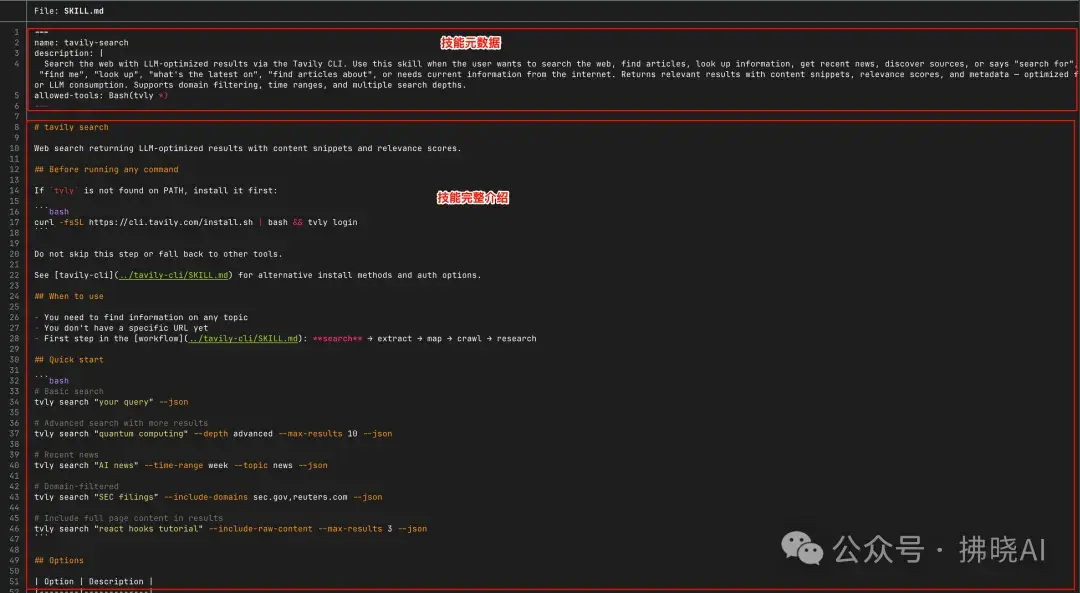
Task: Click the '## Options' heading
Action: 59,561
